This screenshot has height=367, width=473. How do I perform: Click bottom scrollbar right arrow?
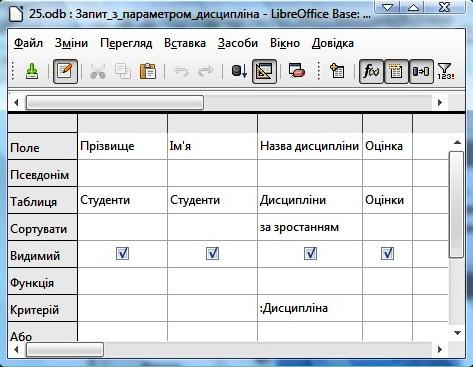[x=440, y=350]
